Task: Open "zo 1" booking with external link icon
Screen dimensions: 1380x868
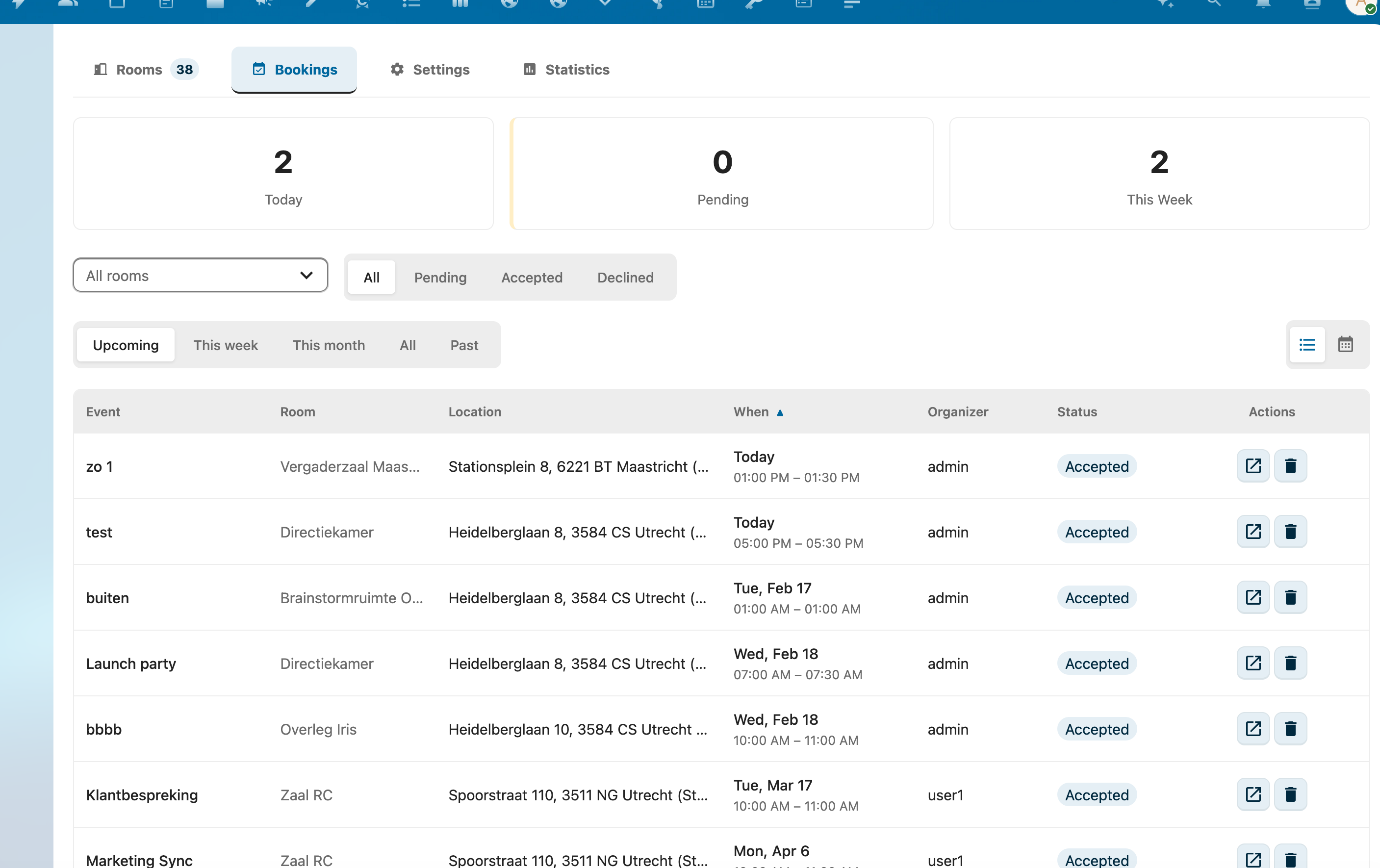Action: [x=1253, y=466]
